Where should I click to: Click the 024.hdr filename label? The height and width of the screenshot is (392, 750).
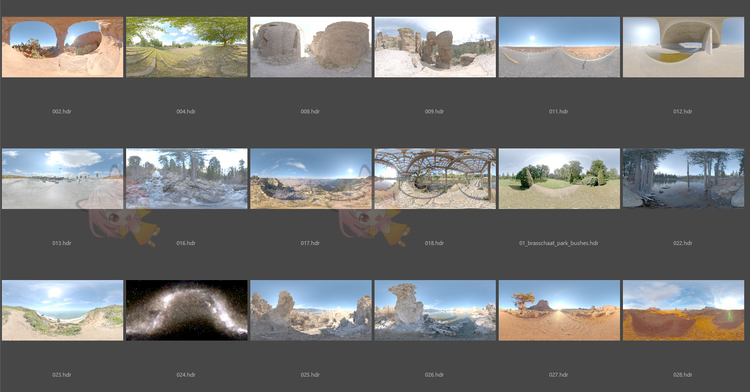pos(186,375)
